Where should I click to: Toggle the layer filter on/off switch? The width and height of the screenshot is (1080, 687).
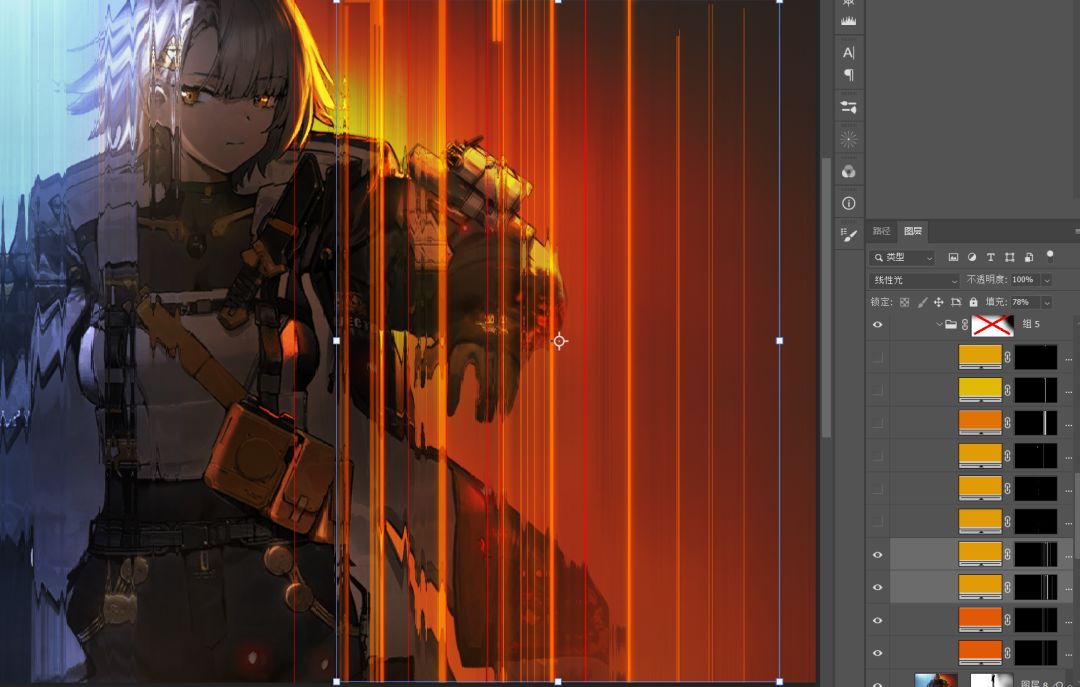click(x=1050, y=256)
